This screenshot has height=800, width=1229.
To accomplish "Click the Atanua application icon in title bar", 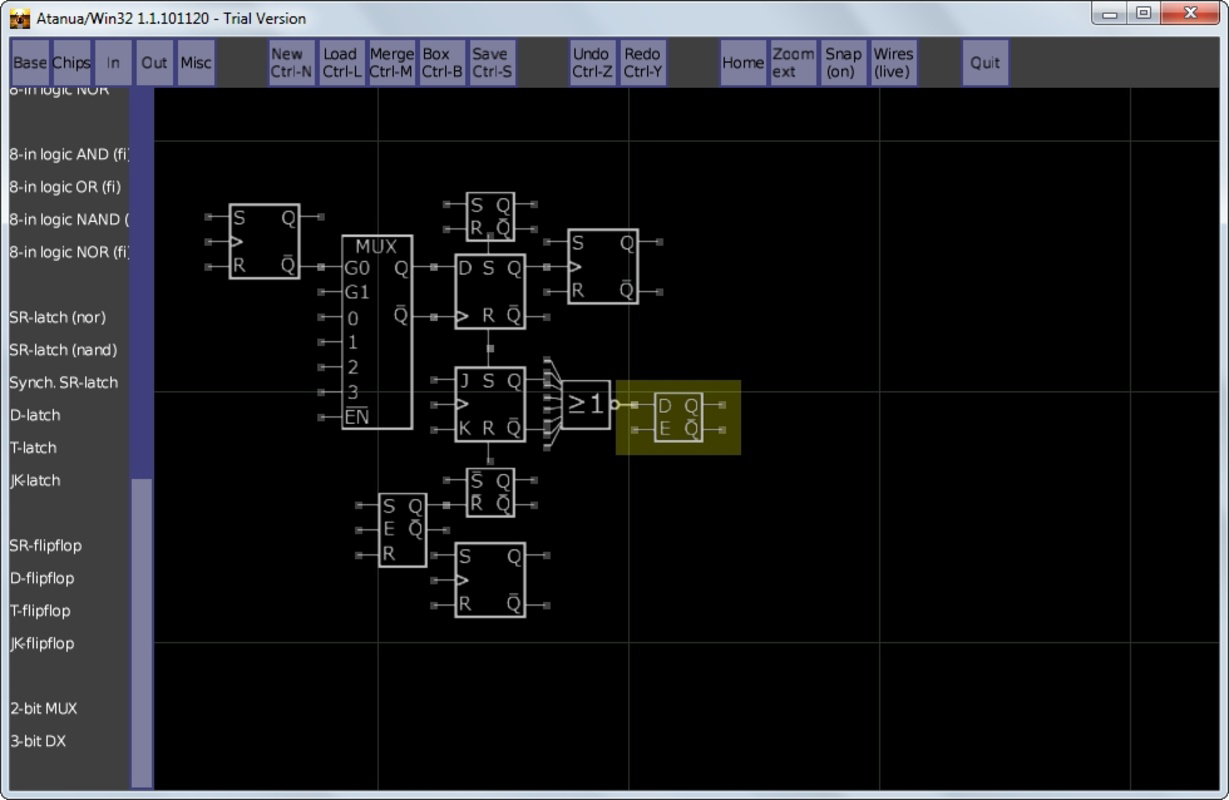I will (x=20, y=18).
